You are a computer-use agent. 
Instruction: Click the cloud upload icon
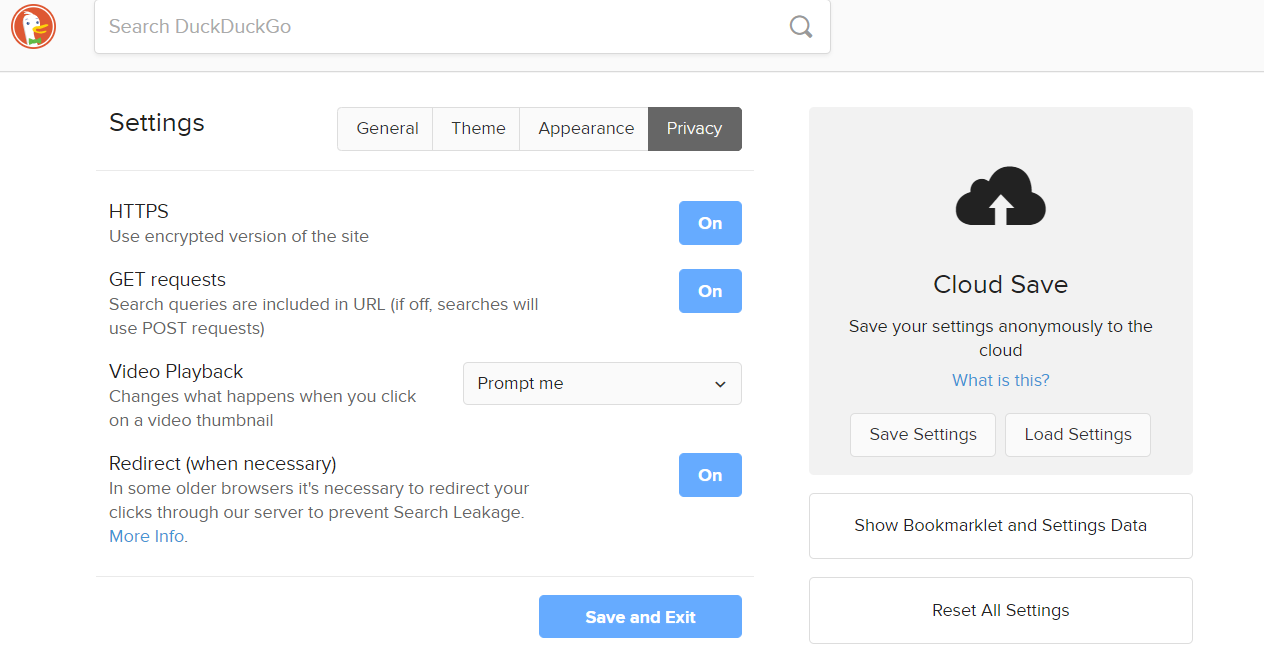pyautogui.click(x=1000, y=196)
